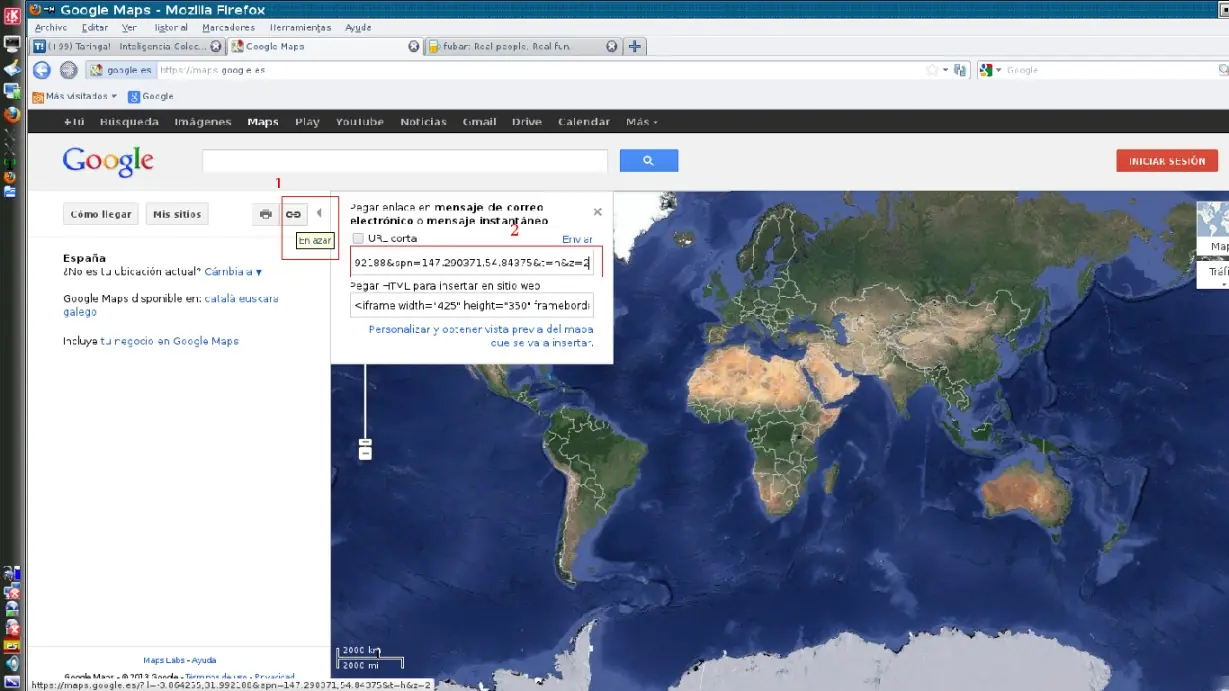The height and width of the screenshot is (691, 1229).
Task: Expand the Más dropdown in Google bar
Action: [x=642, y=122]
